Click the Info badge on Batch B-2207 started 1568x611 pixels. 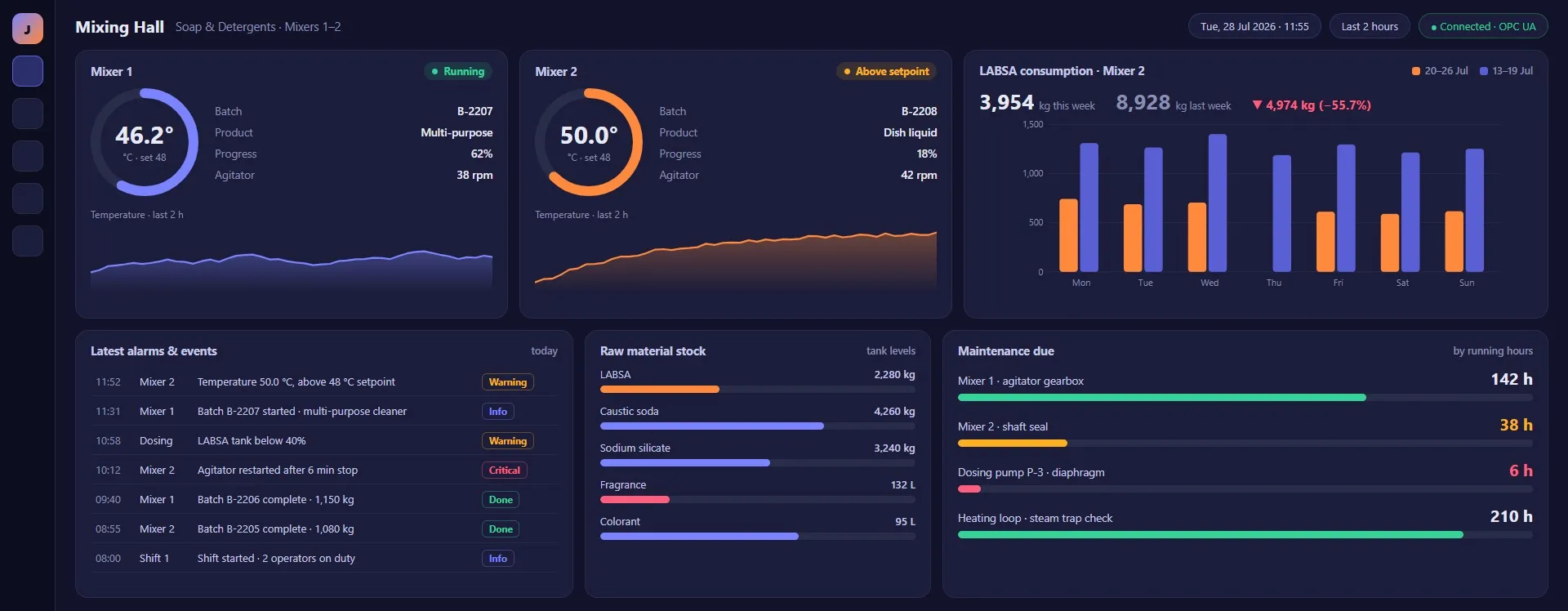click(x=498, y=412)
